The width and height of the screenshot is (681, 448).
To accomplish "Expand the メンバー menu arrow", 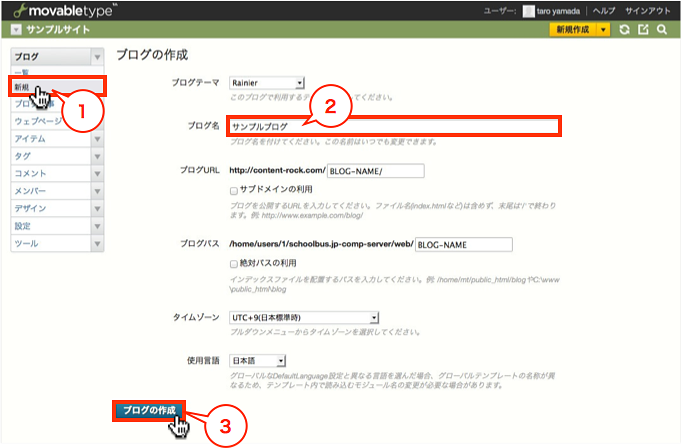I will (x=97, y=191).
